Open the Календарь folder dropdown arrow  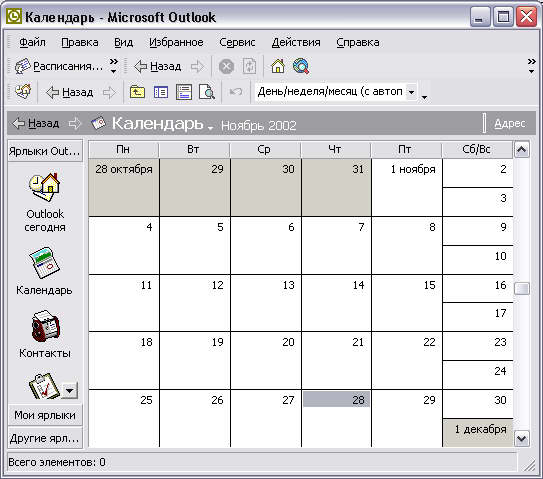click(x=210, y=128)
